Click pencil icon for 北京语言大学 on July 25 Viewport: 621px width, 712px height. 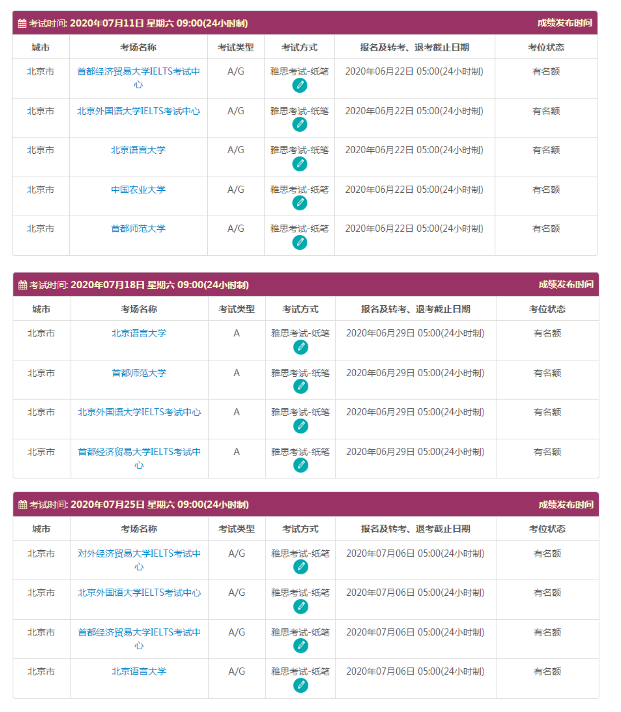300,685
